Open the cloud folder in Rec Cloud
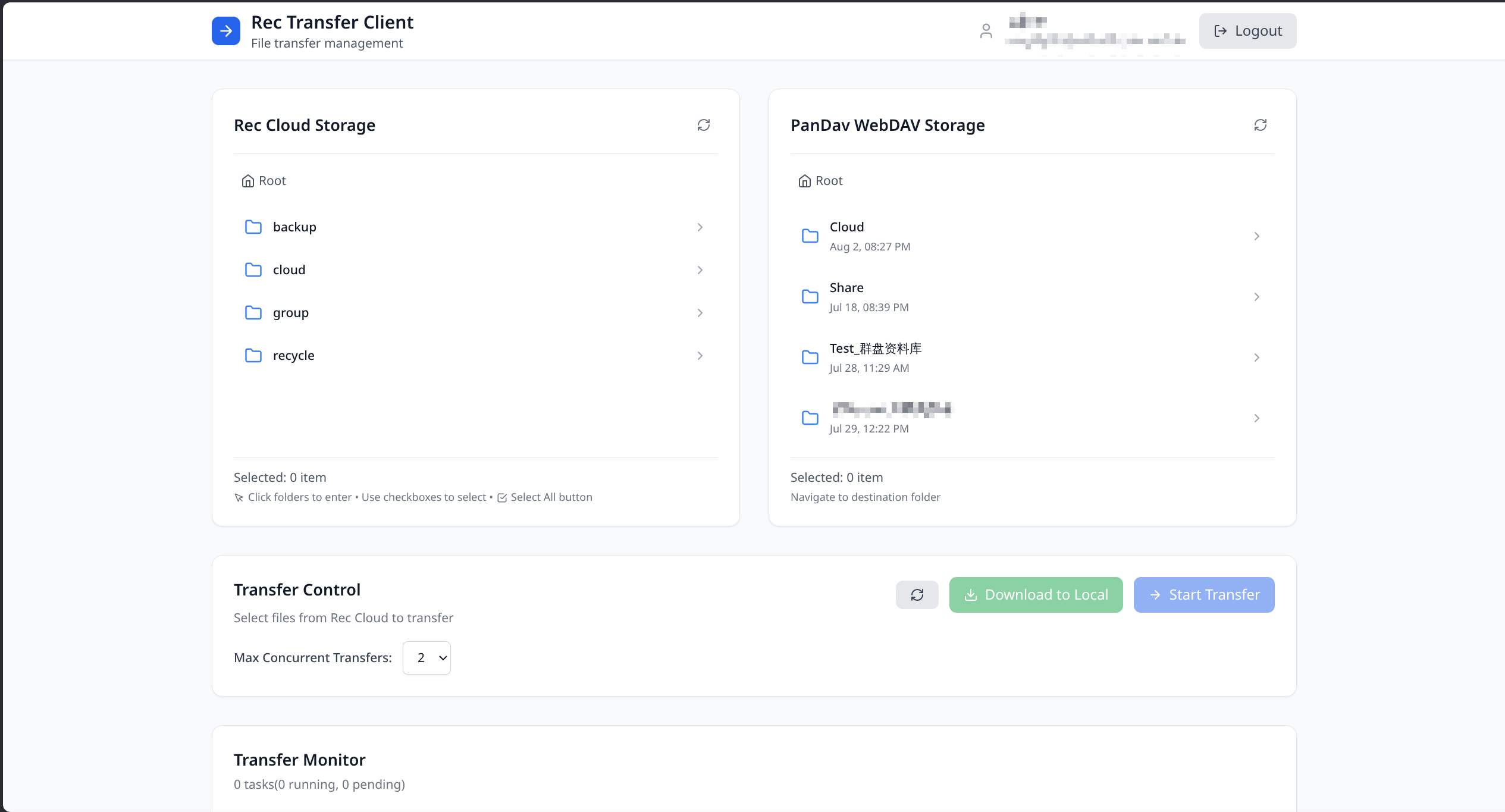 pyautogui.click(x=289, y=270)
